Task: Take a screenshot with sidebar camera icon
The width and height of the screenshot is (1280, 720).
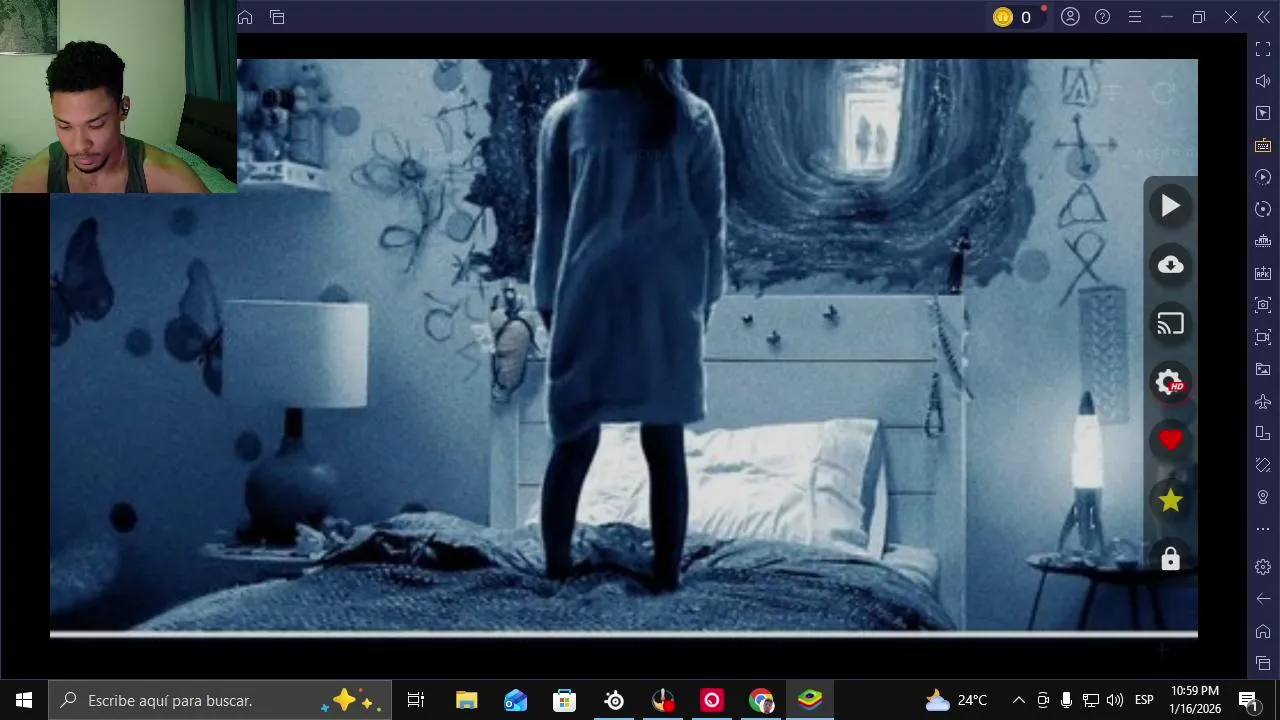Action: [1263, 305]
